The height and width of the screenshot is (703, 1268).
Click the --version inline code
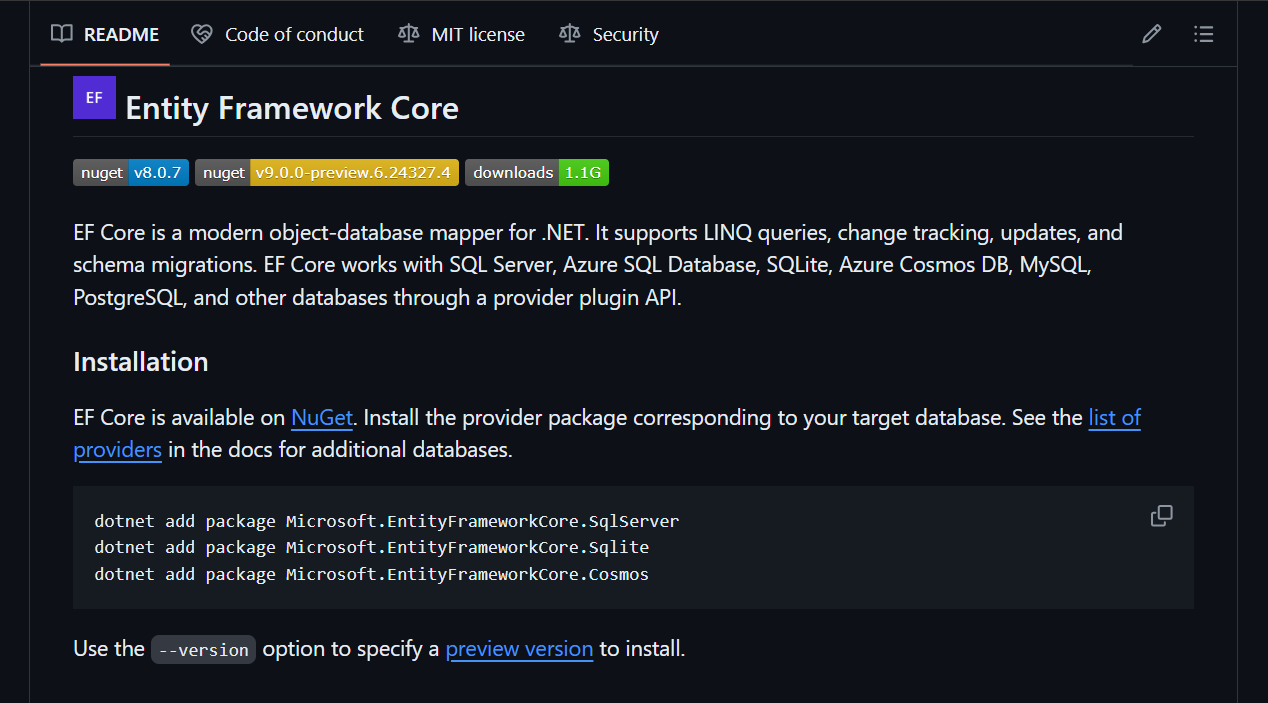pyautogui.click(x=204, y=649)
